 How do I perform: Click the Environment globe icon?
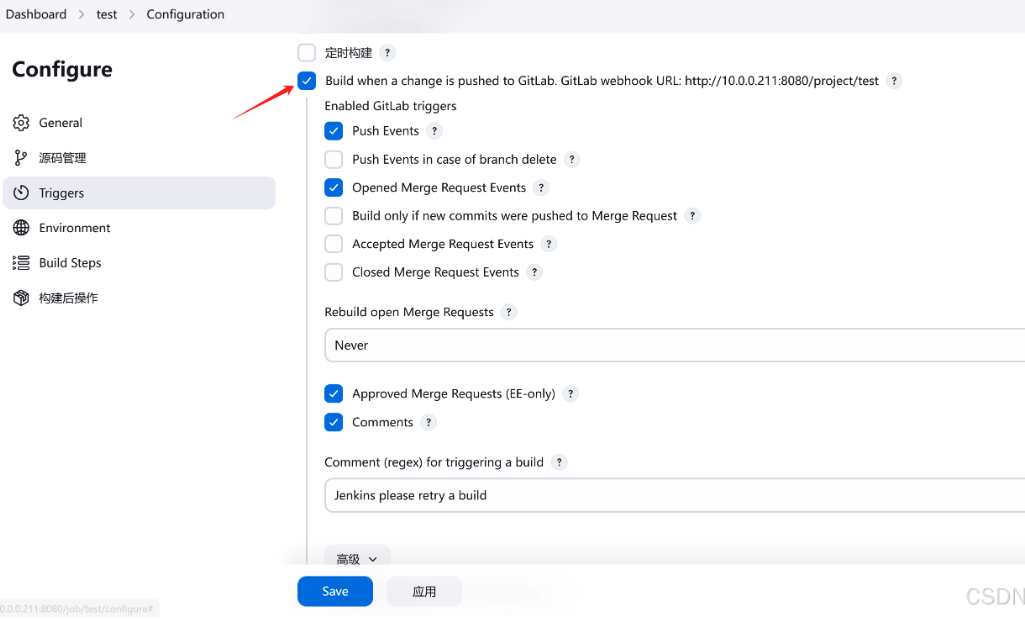(21, 227)
